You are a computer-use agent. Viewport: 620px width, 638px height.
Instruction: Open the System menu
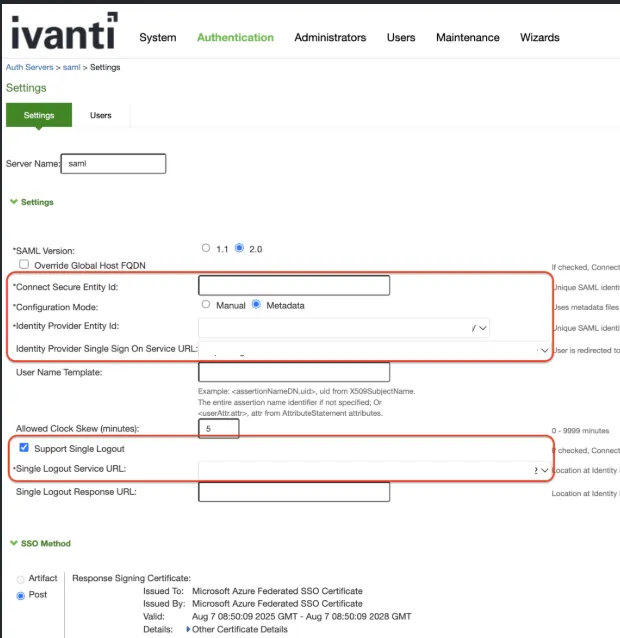[158, 37]
